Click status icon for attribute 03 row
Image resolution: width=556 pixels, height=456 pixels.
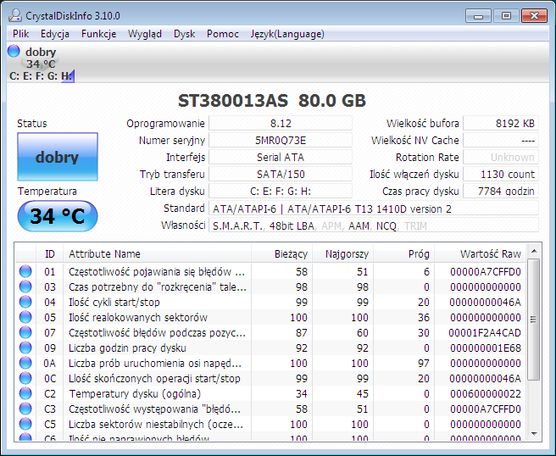point(25,287)
